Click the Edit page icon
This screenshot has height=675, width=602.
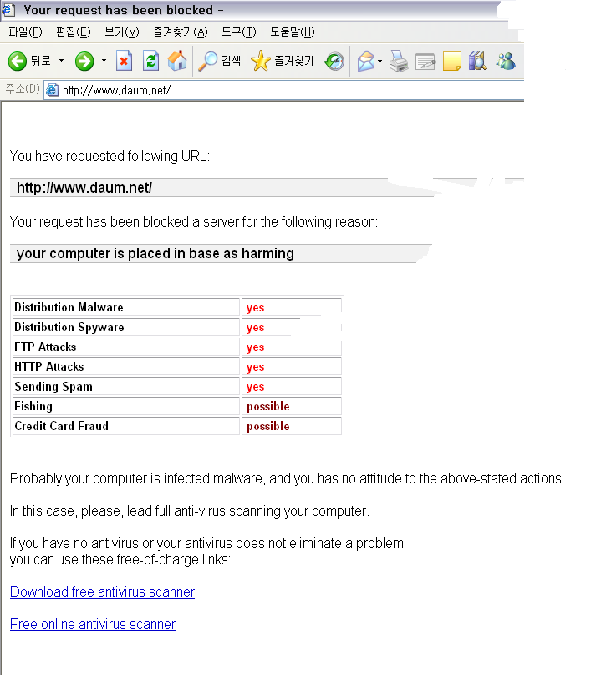[x=425, y=62]
